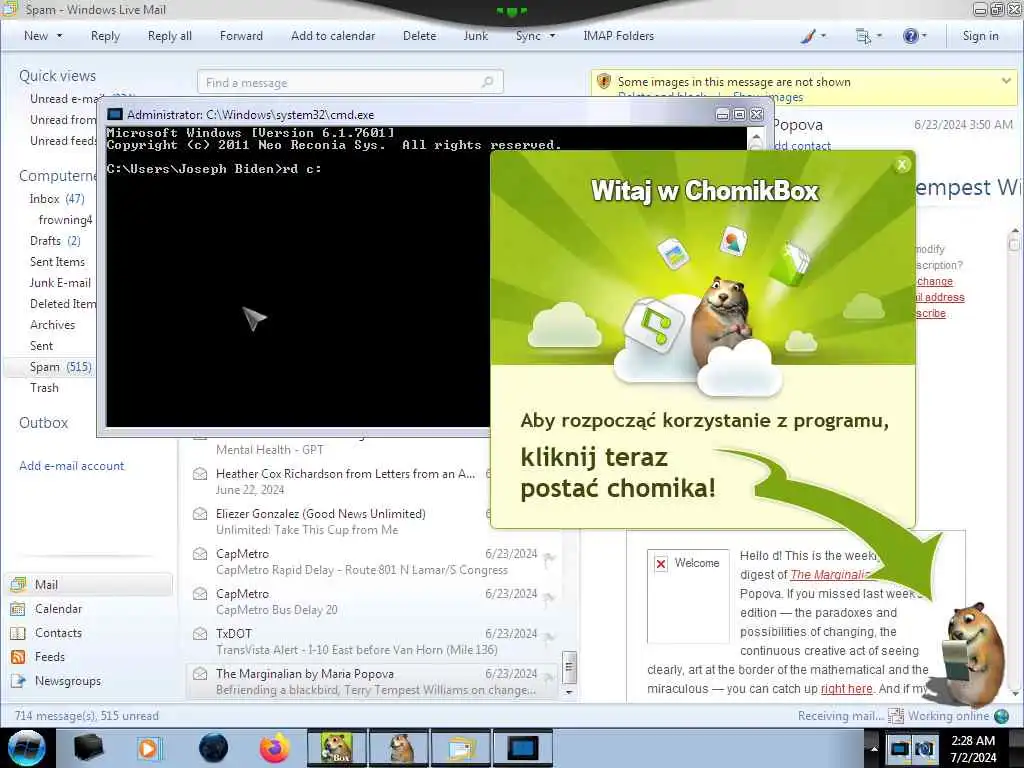1024x768 pixels.
Task: Switch to the Feeds section
Action: [50, 656]
